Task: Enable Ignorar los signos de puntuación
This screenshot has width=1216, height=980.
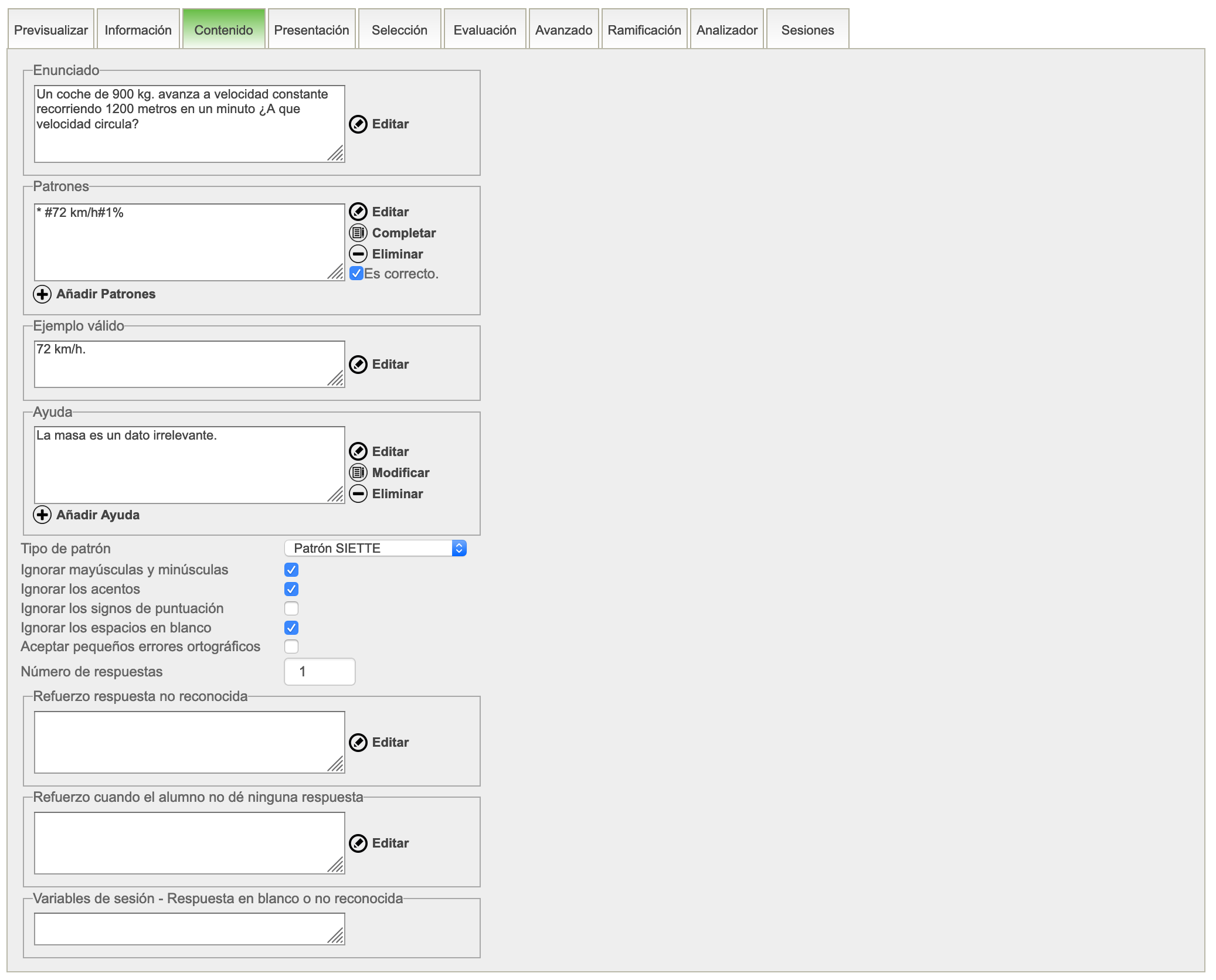Action: pyautogui.click(x=291, y=608)
